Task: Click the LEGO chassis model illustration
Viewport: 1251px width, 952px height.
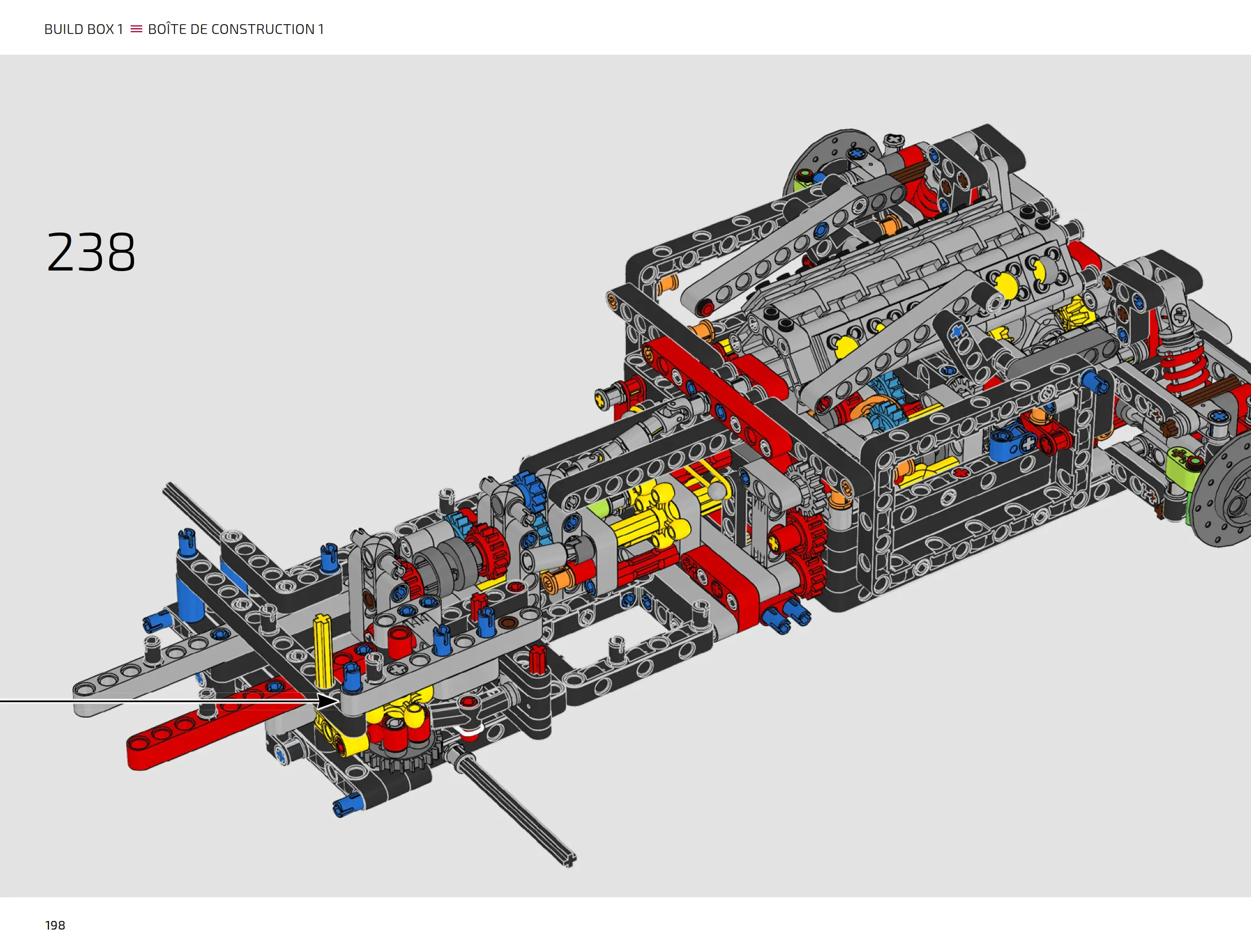Action: [661, 495]
